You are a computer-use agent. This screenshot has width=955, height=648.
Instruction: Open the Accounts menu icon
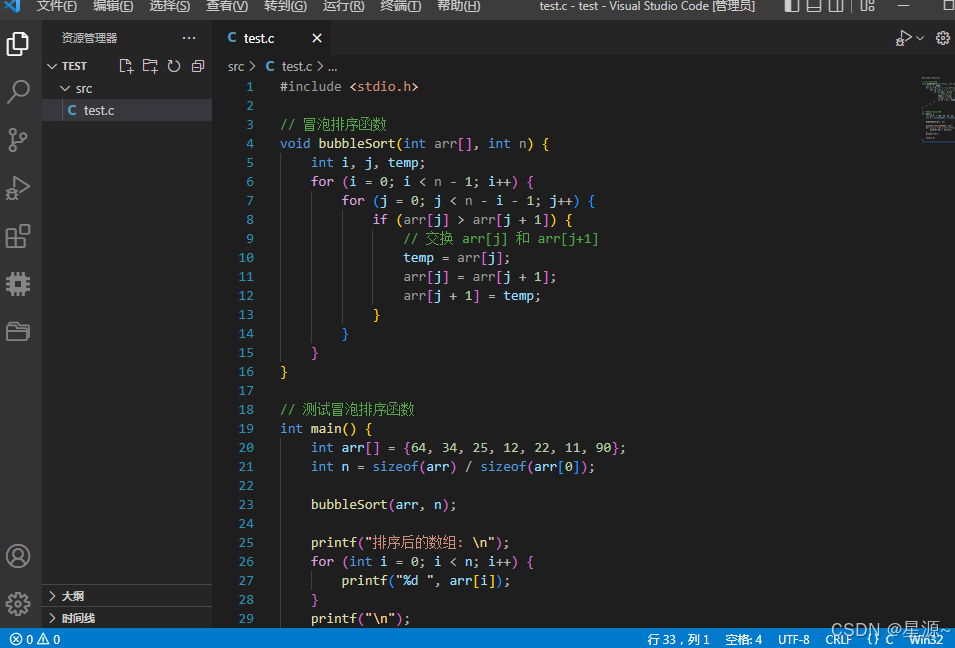tap(18, 556)
